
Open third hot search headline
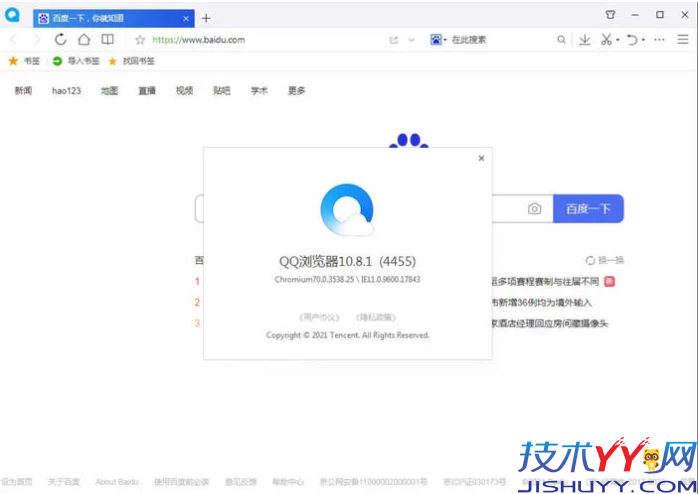[x=550, y=324]
